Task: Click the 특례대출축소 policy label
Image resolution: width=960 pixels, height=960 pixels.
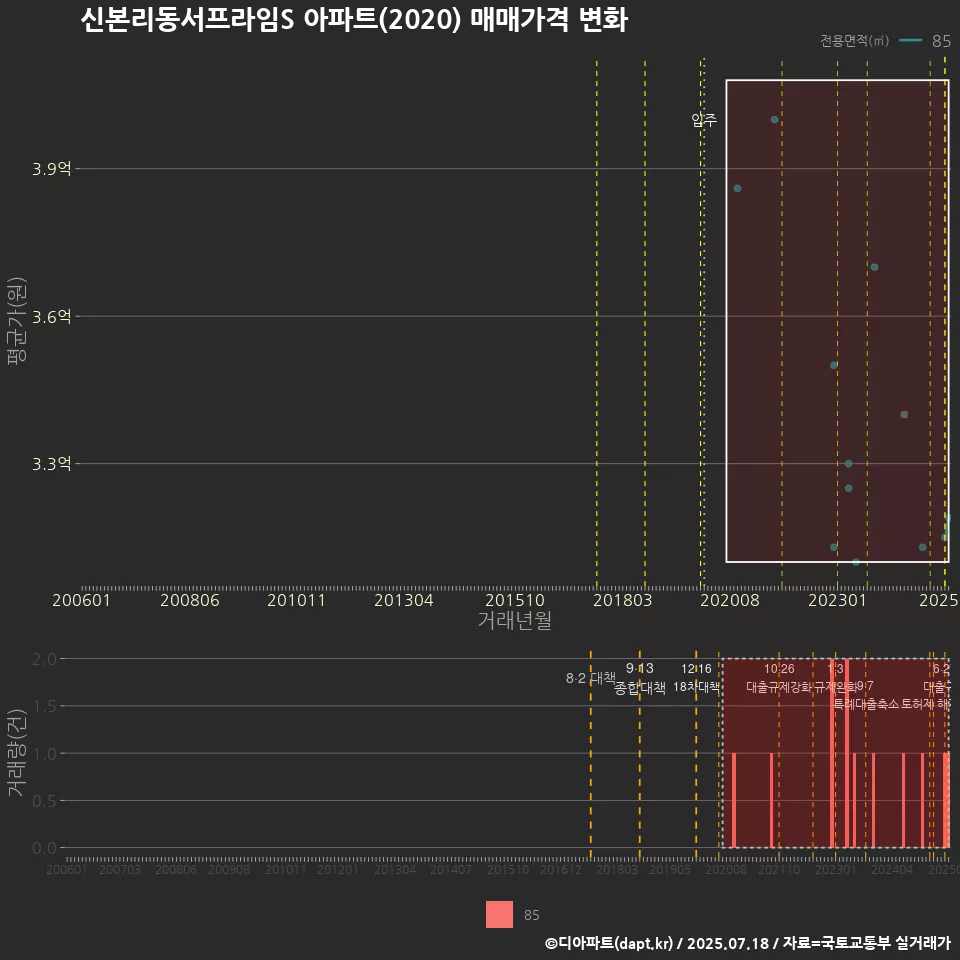Action: 866,704
